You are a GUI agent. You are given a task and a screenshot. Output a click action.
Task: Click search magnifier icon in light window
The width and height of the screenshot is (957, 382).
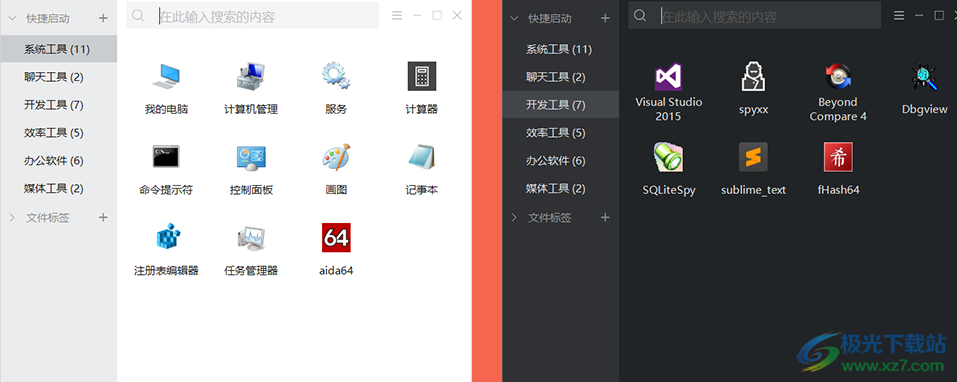click(138, 16)
